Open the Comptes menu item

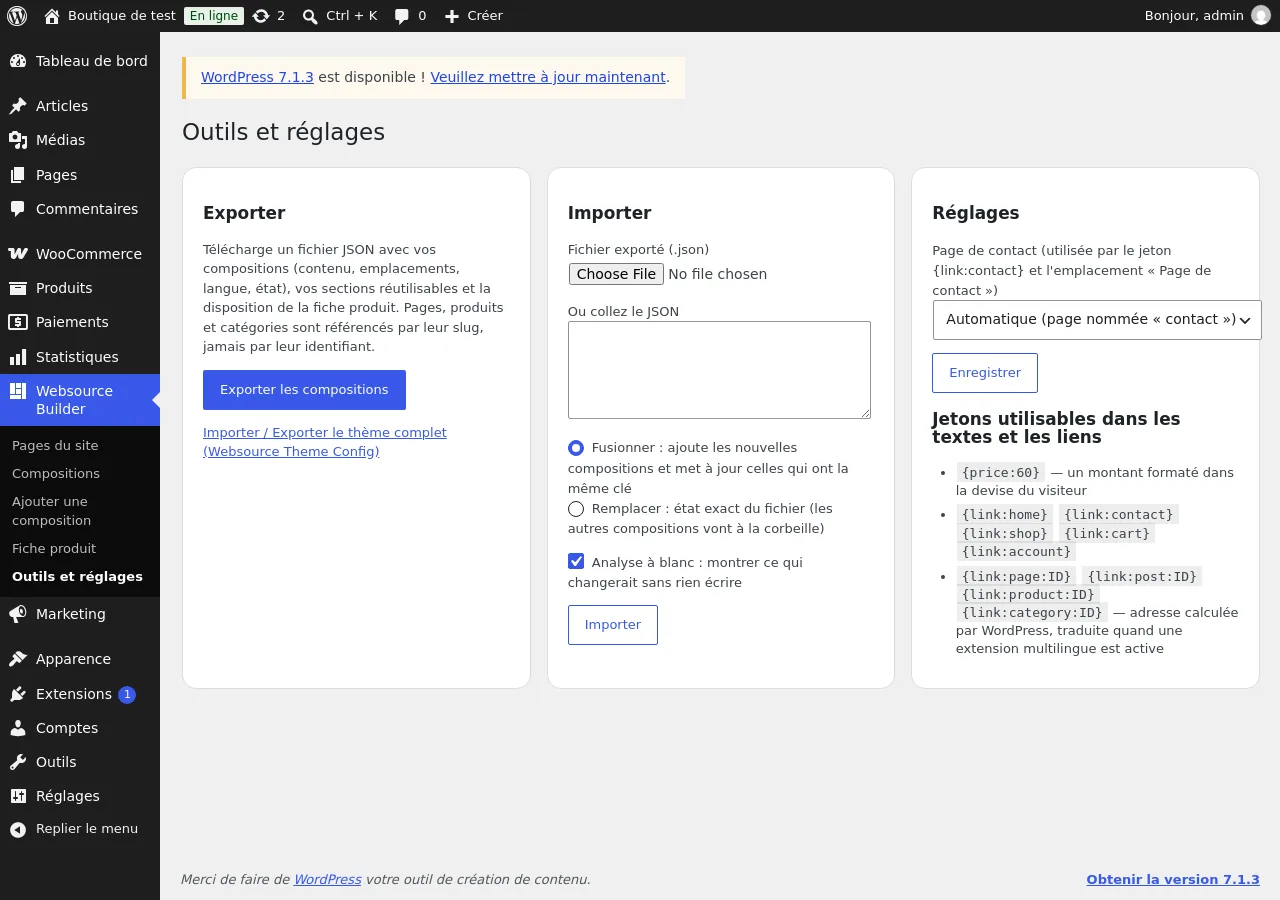80,728
